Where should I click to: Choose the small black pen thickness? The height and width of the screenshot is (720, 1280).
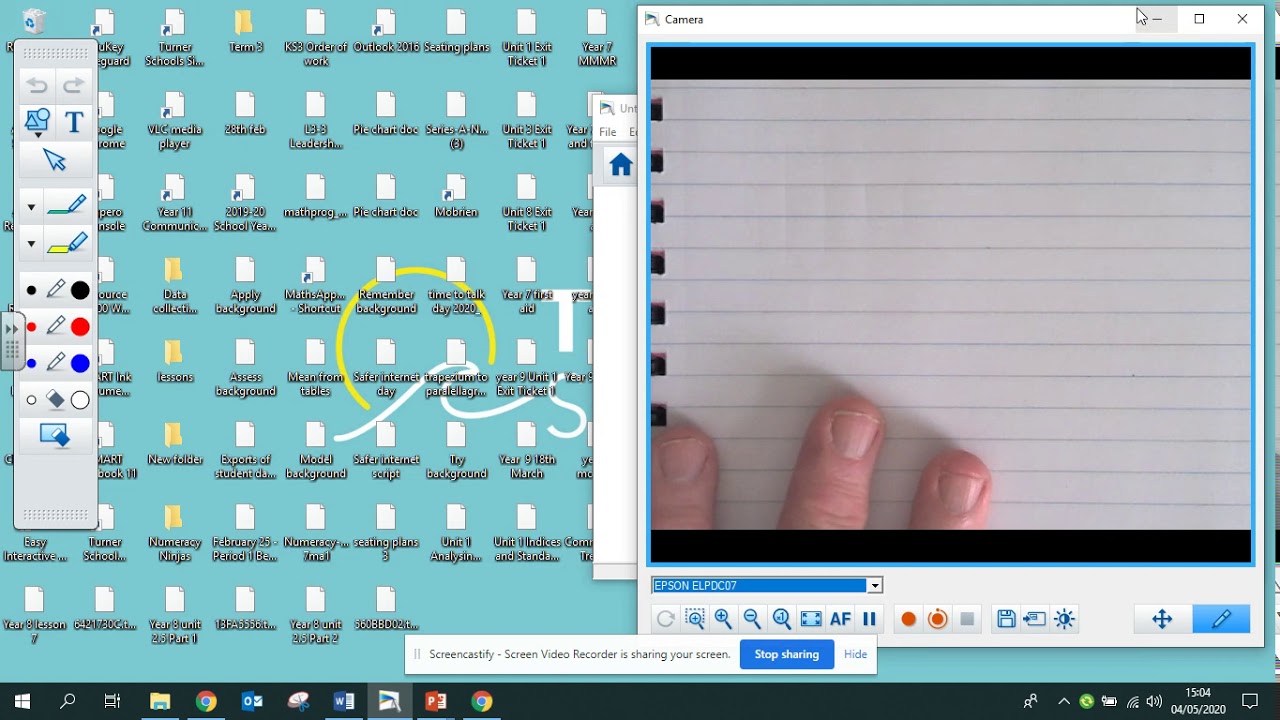coord(32,291)
